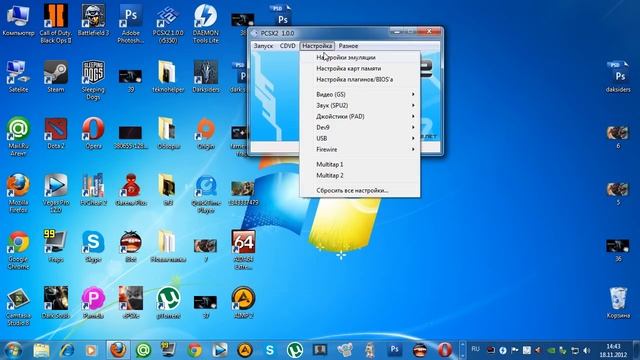Select the Корзина recycle bin icon
Screen dimensions: 640x360
[618, 303]
